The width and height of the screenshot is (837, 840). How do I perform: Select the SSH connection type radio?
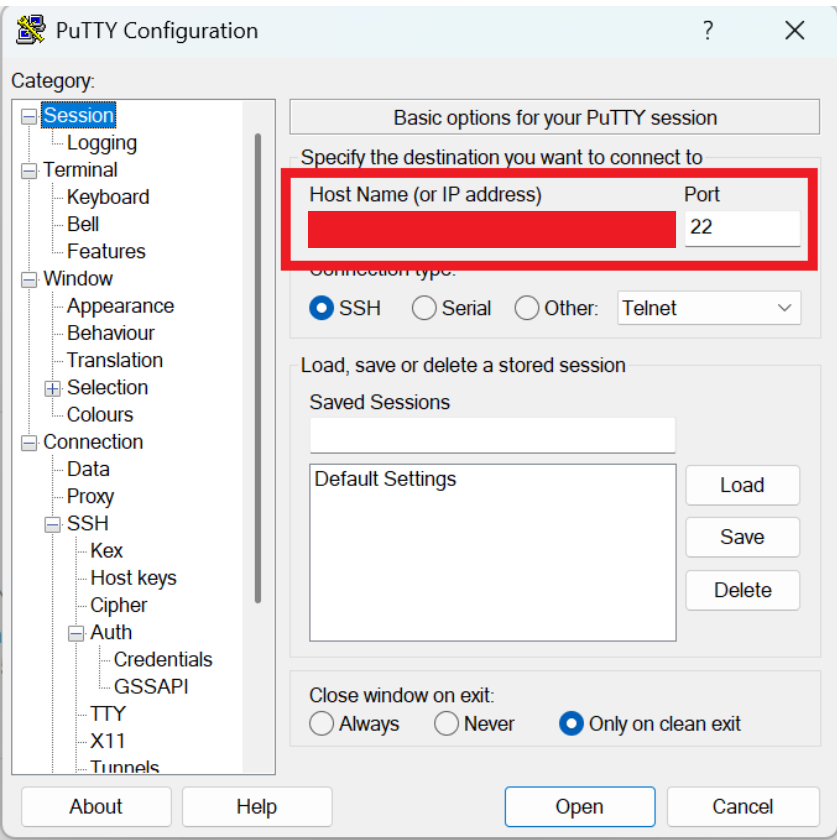322,308
